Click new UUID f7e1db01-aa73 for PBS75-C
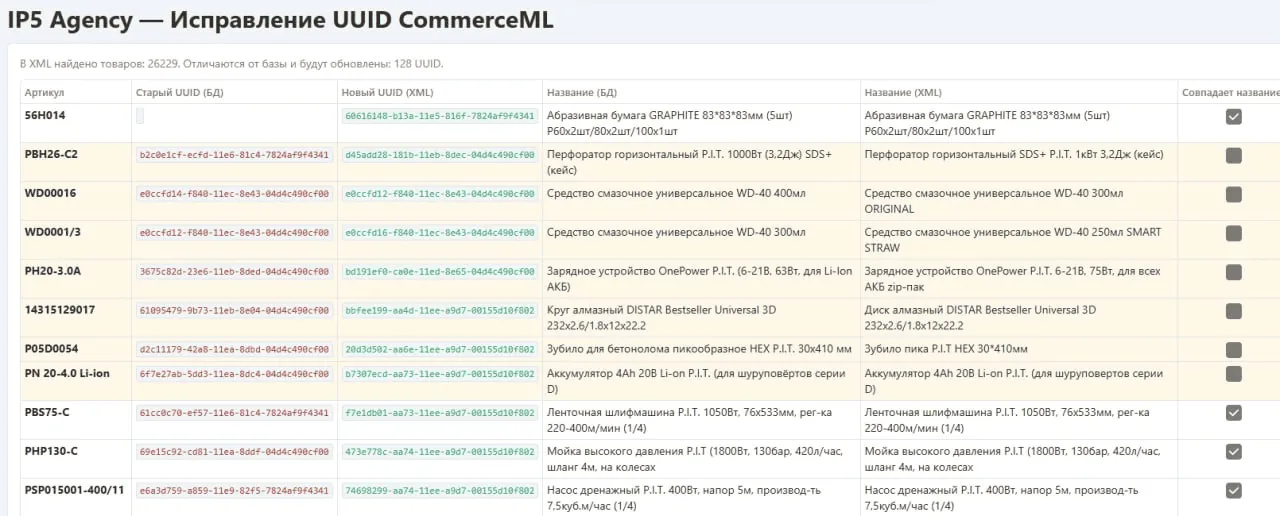 tap(440, 413)
